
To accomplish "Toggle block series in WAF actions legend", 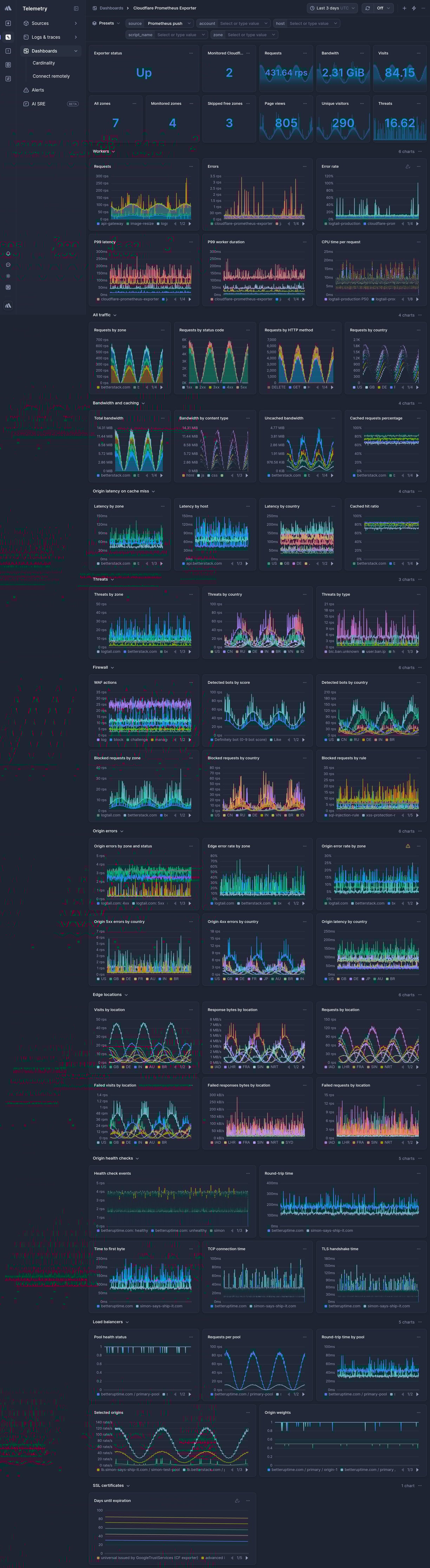I will [116, 740].
